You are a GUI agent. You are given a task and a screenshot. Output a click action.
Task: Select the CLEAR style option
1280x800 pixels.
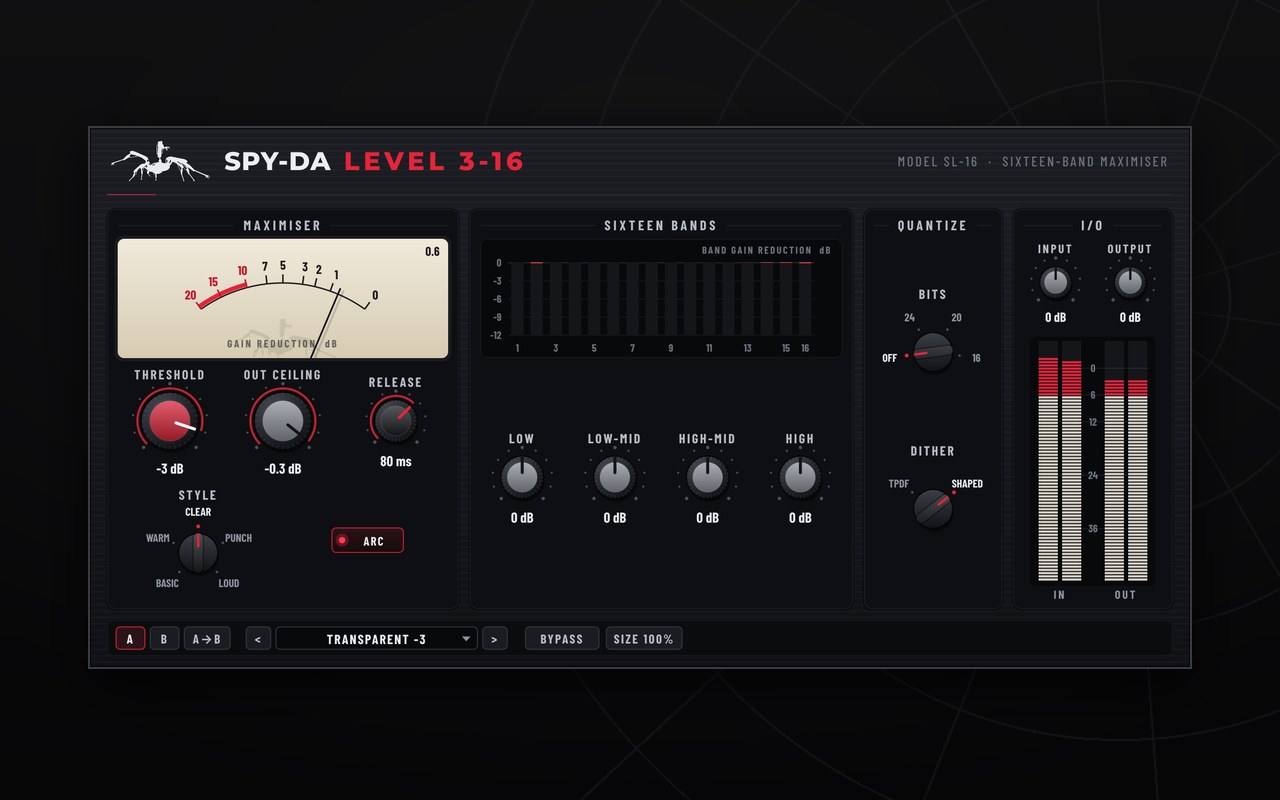coord(198,512)
